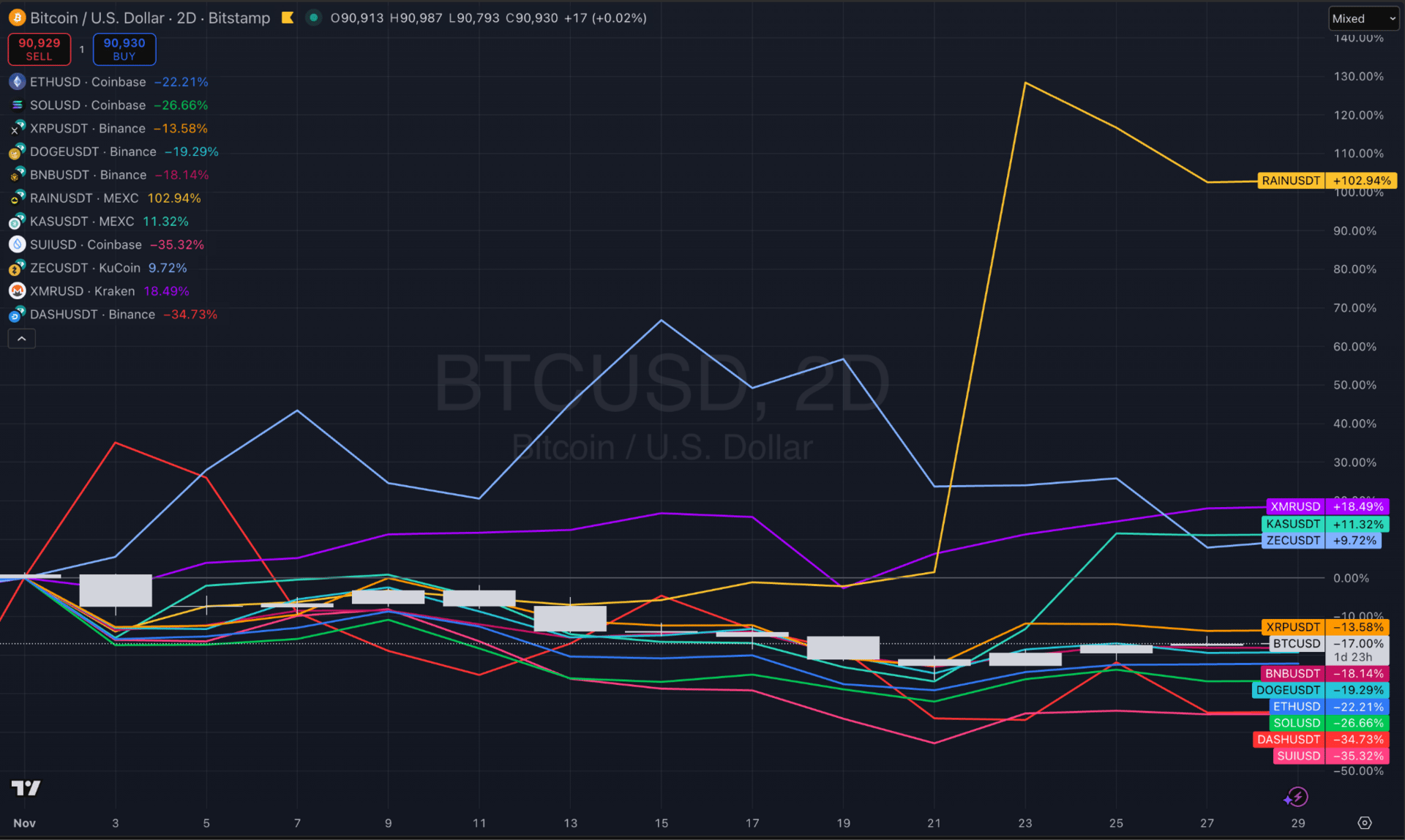
Task: Open chart time axis settings gear
Action: coord(1365,822)
